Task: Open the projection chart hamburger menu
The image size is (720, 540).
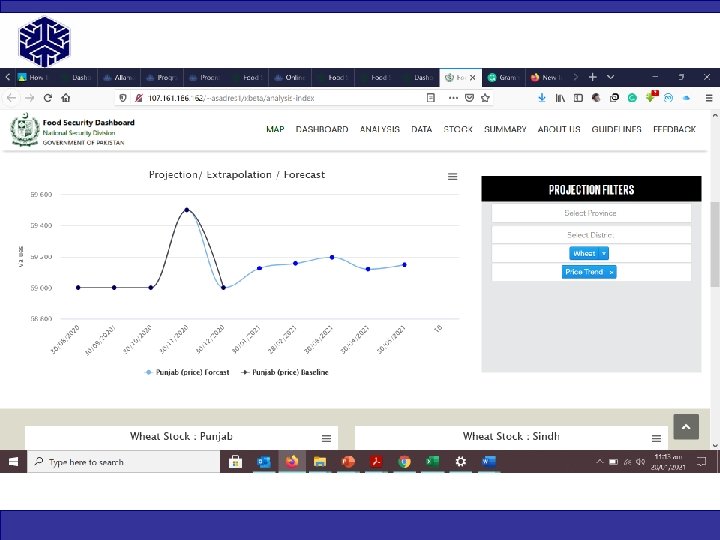Action: pos(452,176)
